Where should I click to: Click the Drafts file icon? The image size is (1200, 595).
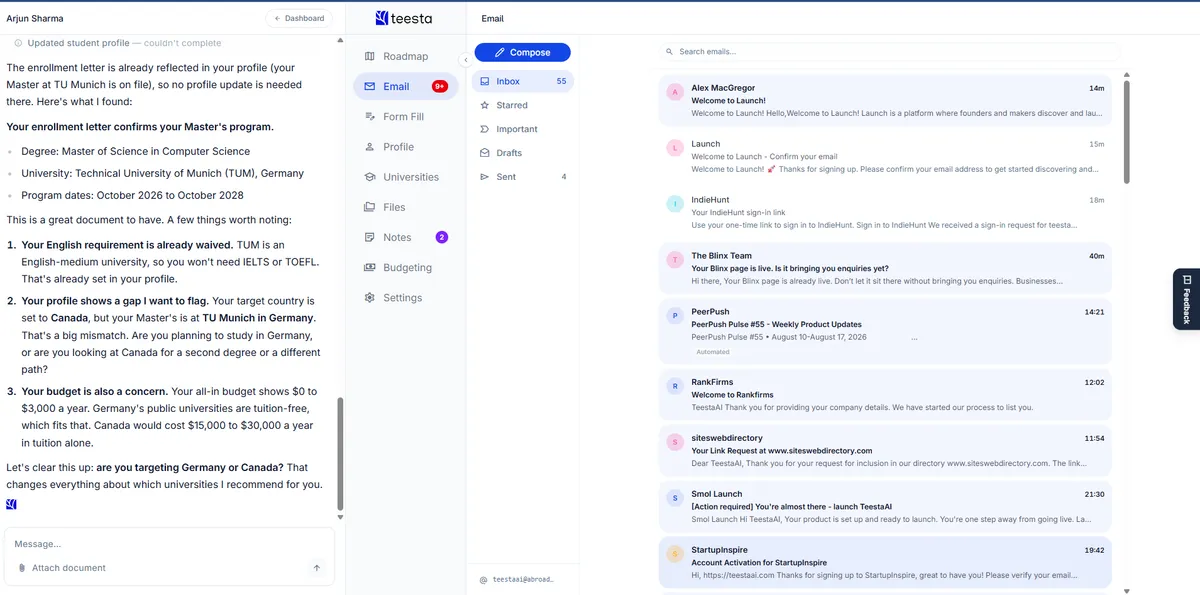pyautogui.click(x=484, y=153)
